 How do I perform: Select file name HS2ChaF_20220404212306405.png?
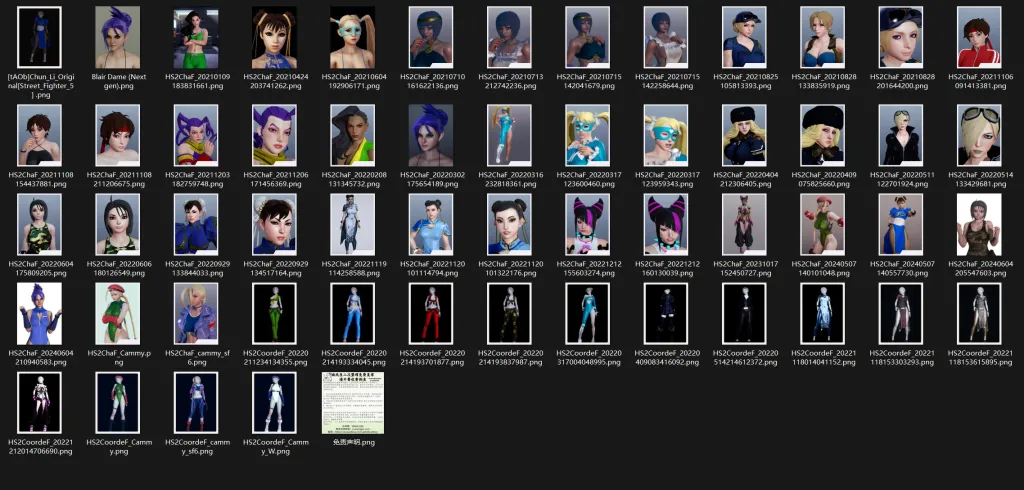click(744, 180)
